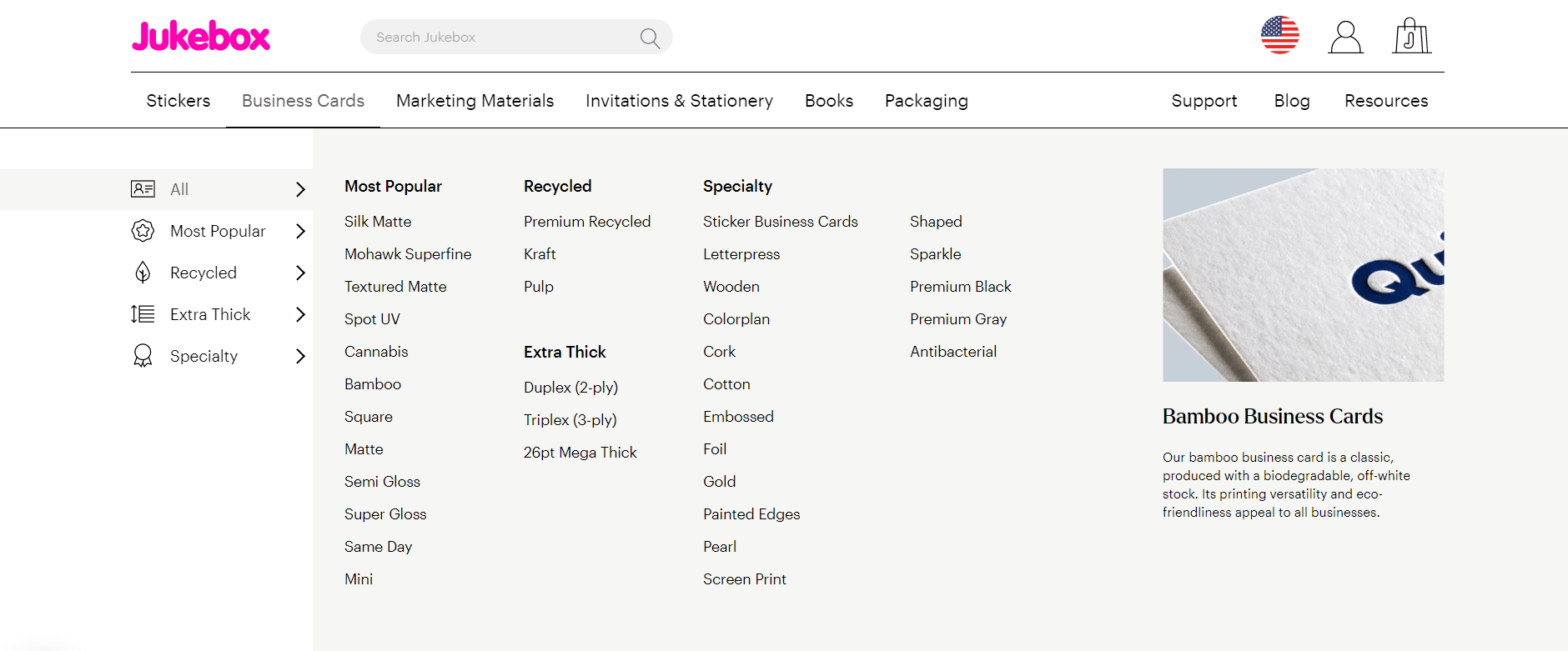The height and width of the screenshot is (651, 1568).
Task: Go to the Support page
Action: click(x=1204, y=101)
